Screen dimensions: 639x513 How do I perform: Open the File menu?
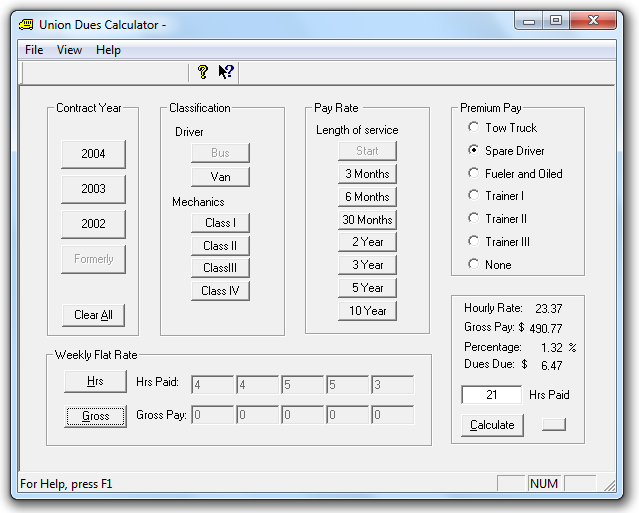(34, 50)
